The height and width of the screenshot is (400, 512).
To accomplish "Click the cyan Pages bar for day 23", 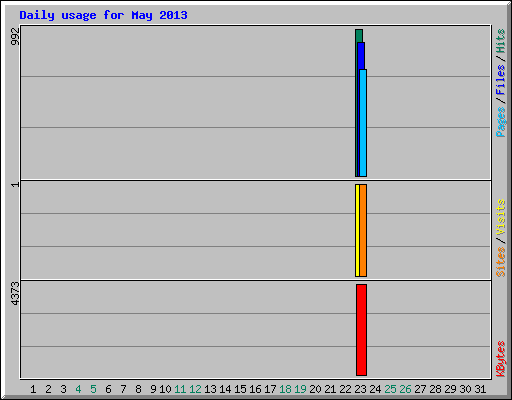I will (x=363, y=123).
